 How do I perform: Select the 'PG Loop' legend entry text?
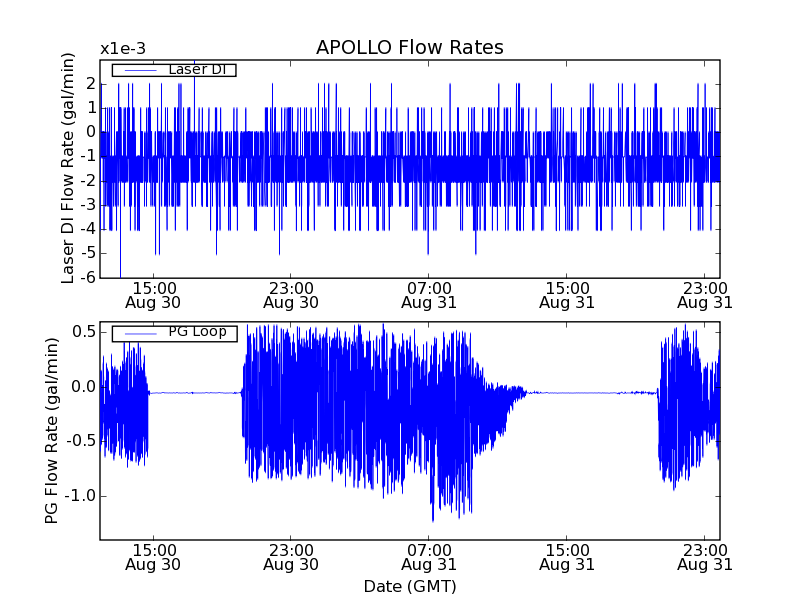point(196,332)
